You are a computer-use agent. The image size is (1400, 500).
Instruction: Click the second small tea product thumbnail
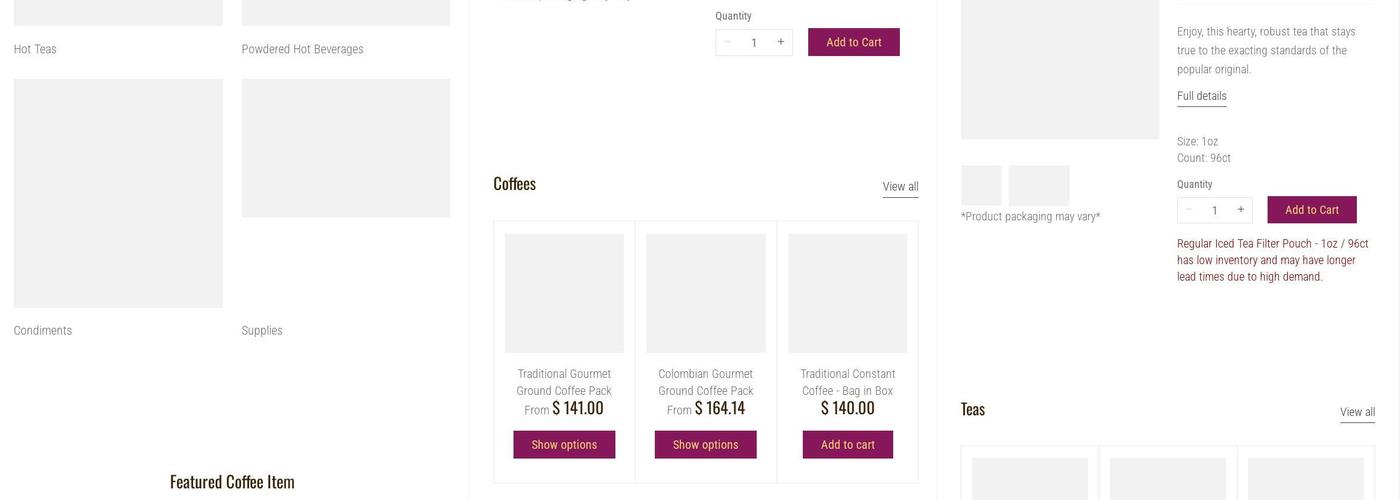coord(1038,186)
